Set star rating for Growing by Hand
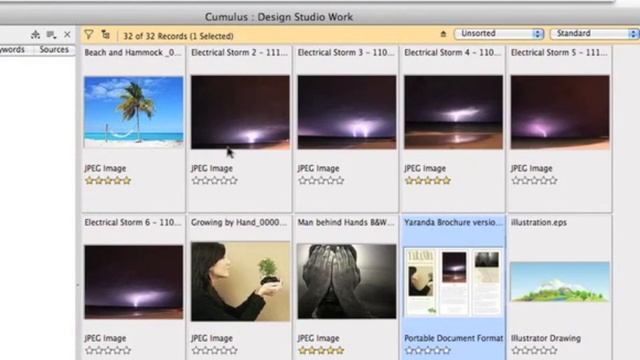The width and height of the screenshot is (640, 360). [x=215, y=350]
